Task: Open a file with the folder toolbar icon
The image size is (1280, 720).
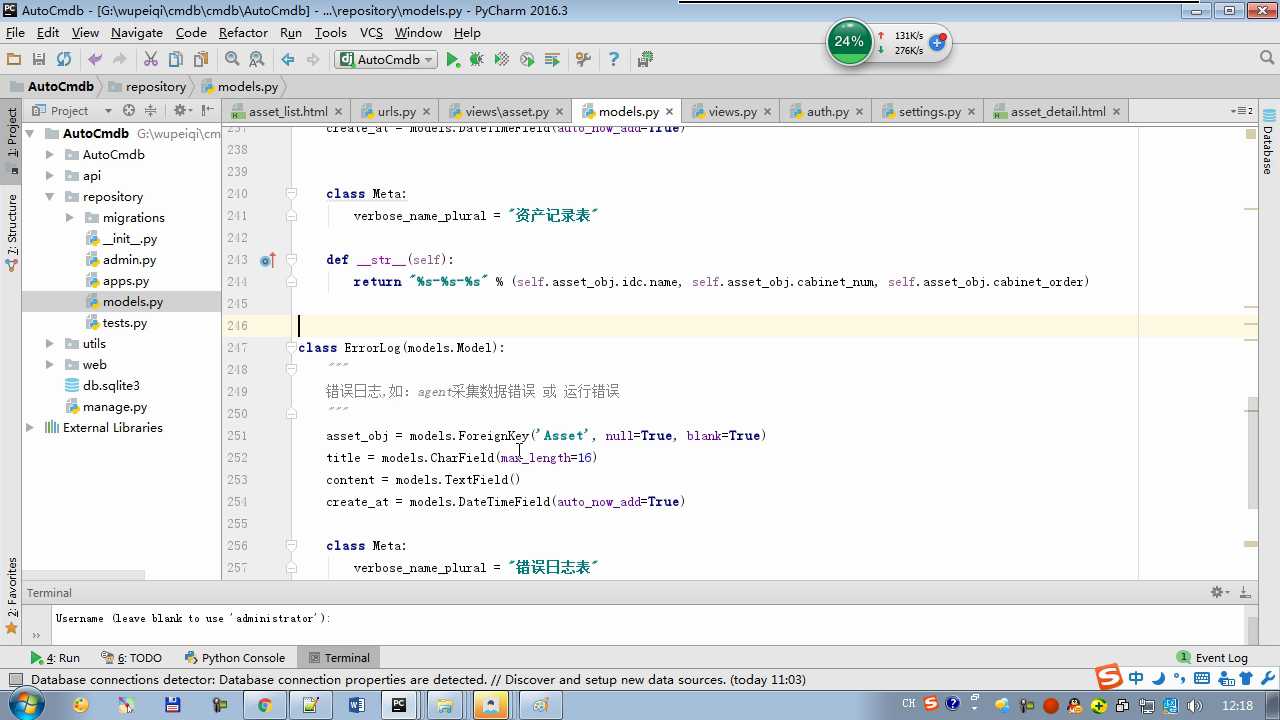Action: click(14, 59)
